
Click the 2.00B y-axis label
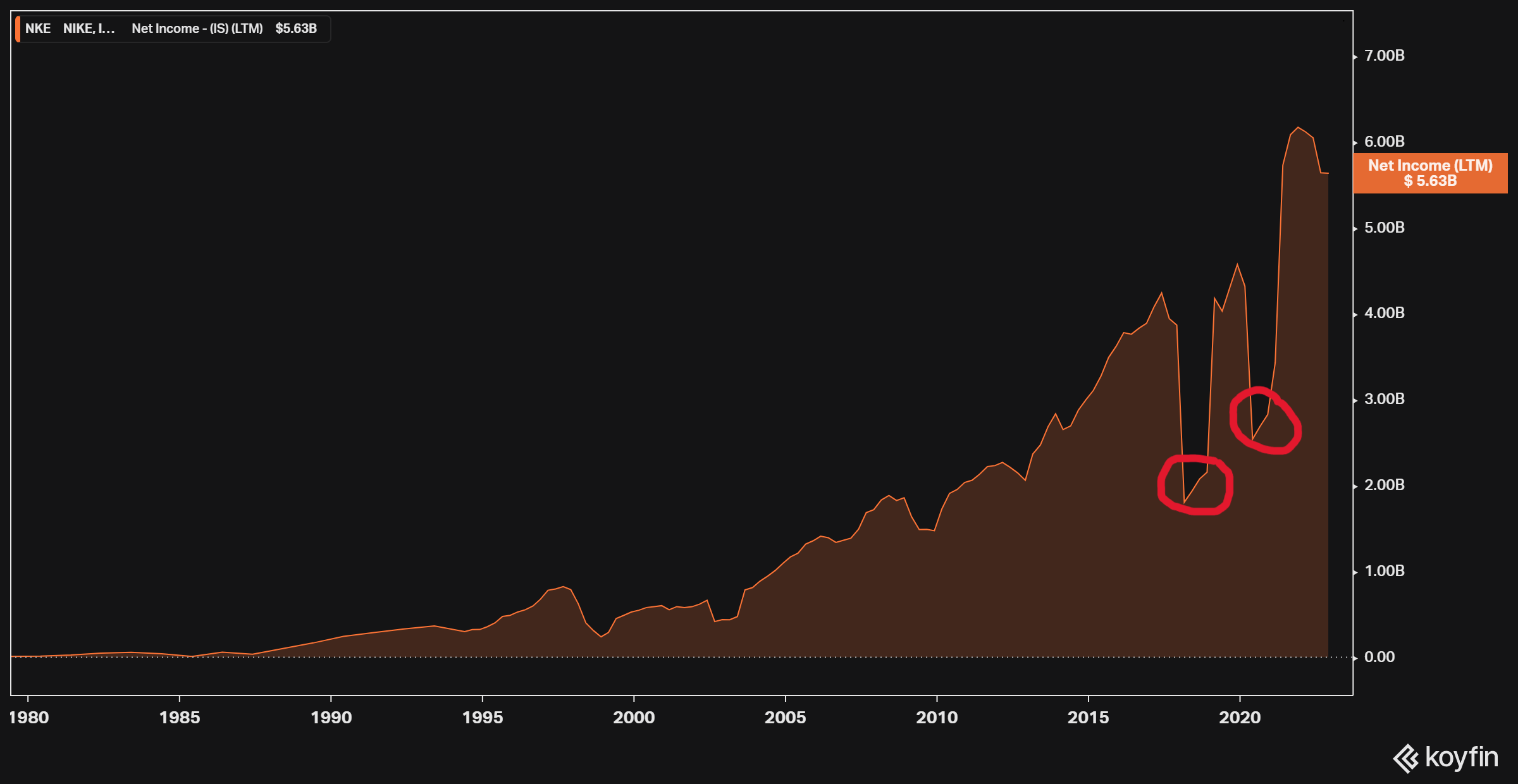(x=1384, y=485)
